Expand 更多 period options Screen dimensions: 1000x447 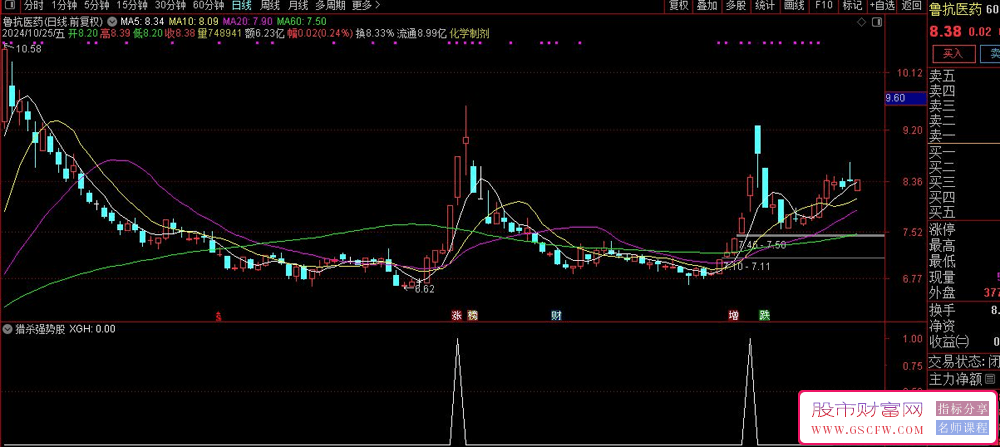click(x=366, y=6)
